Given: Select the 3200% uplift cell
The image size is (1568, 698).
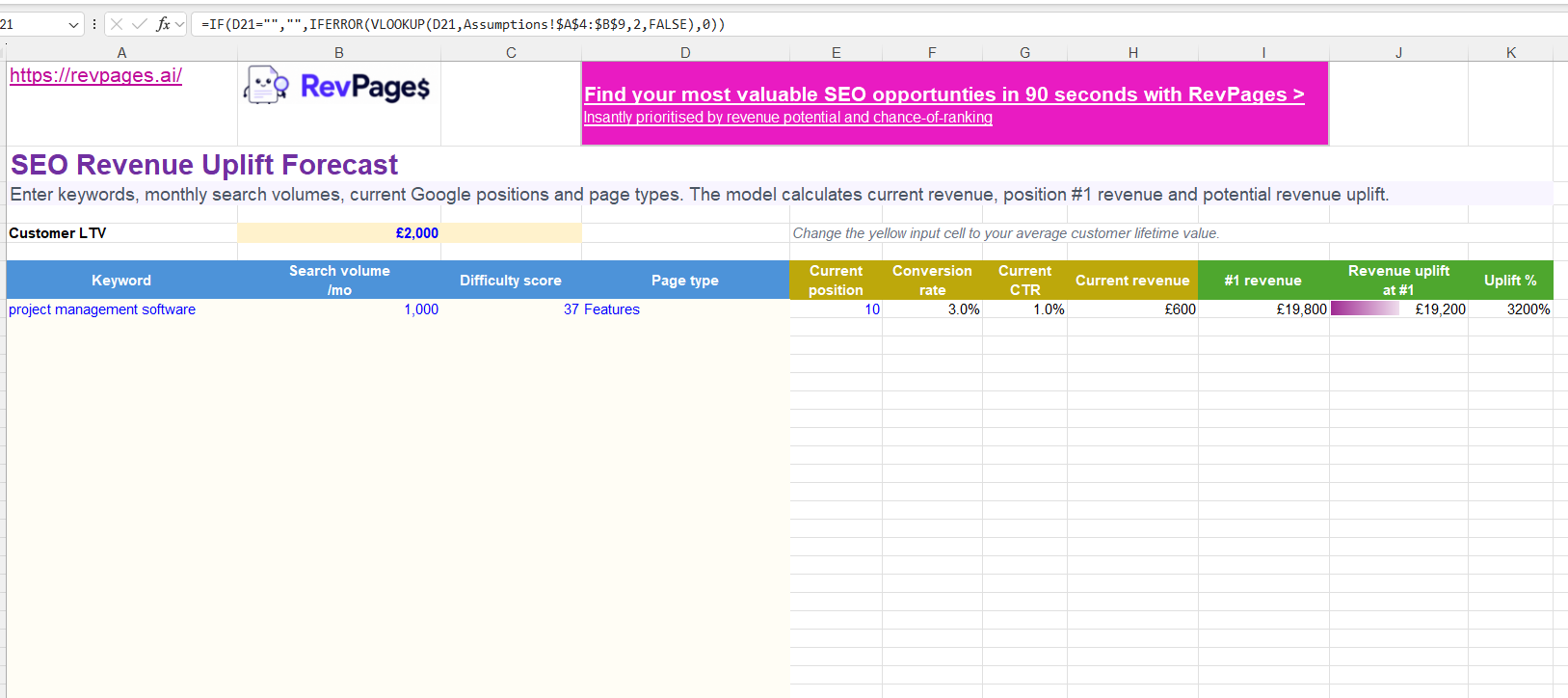Looking at the screenshot, I should [x=1510, y=309].
